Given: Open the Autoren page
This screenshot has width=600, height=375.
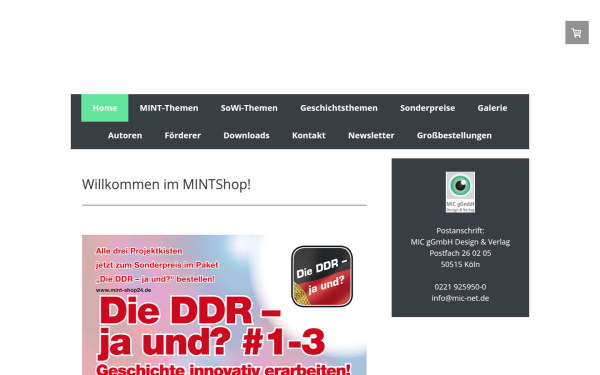Looking at the screenshot, I should pos(125,135).
